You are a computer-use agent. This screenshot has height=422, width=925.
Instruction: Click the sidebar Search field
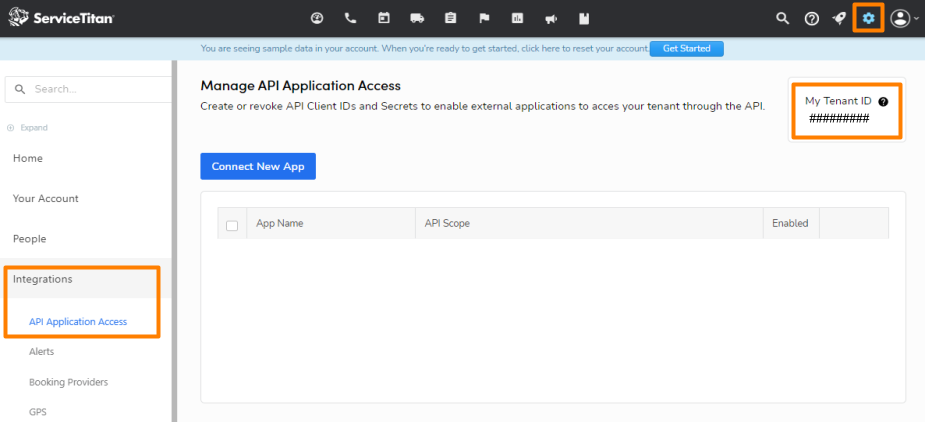tap(88, 90)
